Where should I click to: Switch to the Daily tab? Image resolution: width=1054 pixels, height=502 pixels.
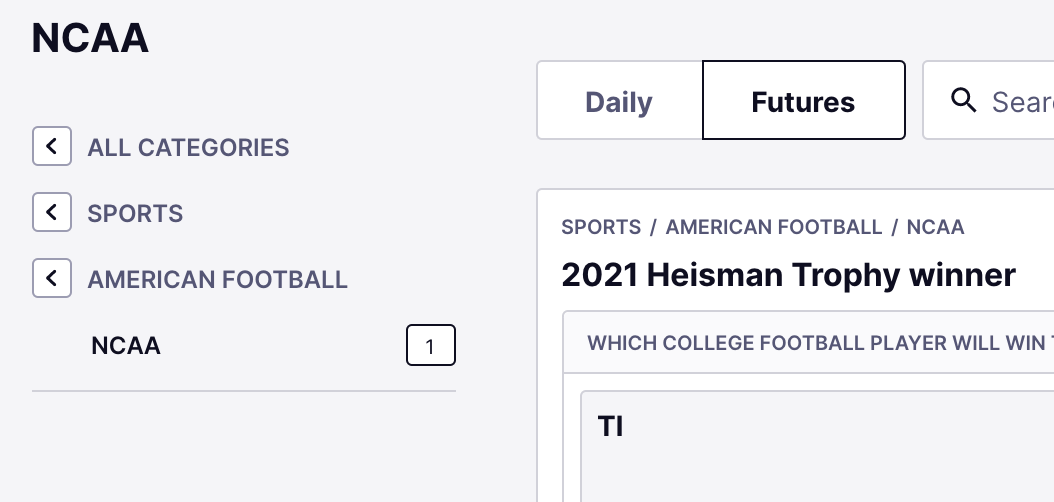(x=619, y=101)
